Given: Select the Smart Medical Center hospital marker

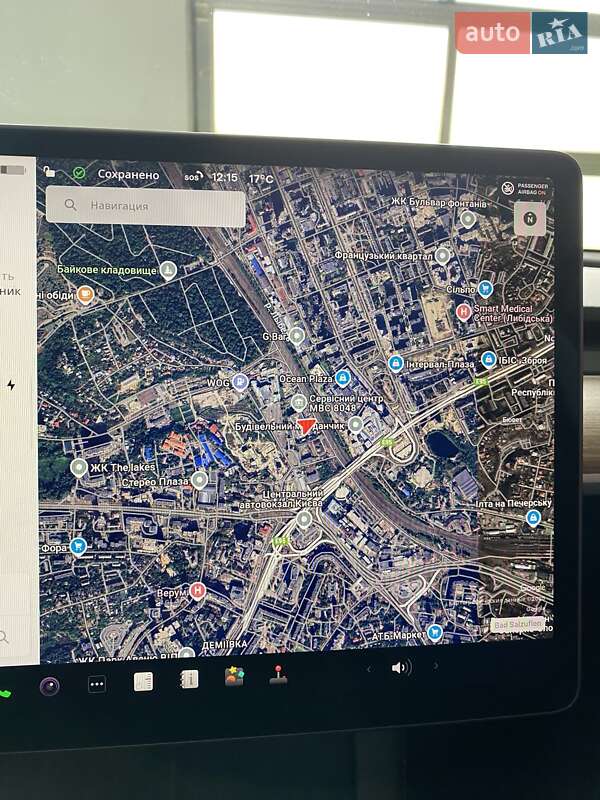Looking at the screenshot, I should tap(463, 311).
